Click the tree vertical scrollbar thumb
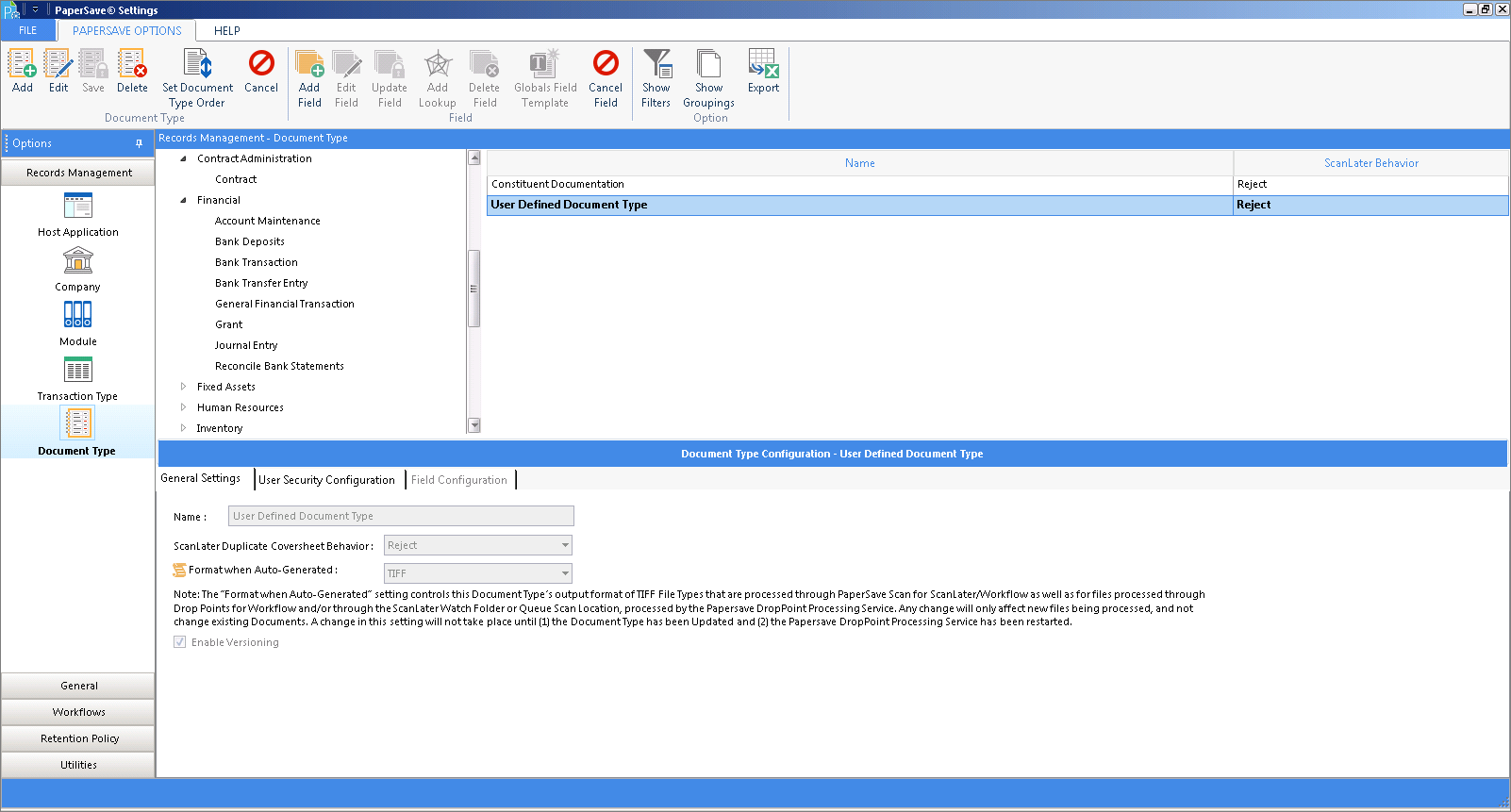Screen dimensions: 1511x812 [x=474, y=289]
